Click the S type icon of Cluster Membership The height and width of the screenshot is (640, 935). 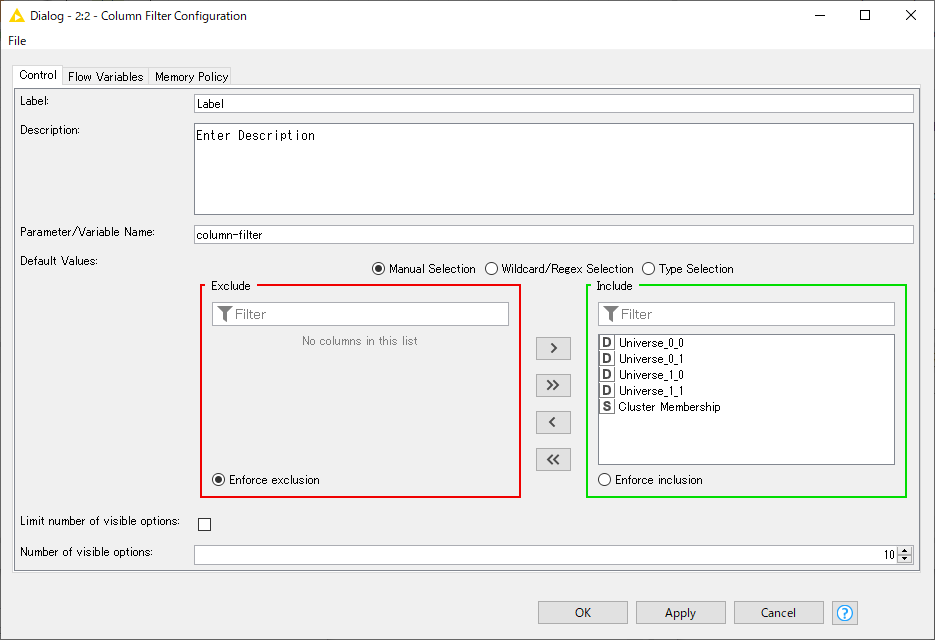click(x=606, y=407)
